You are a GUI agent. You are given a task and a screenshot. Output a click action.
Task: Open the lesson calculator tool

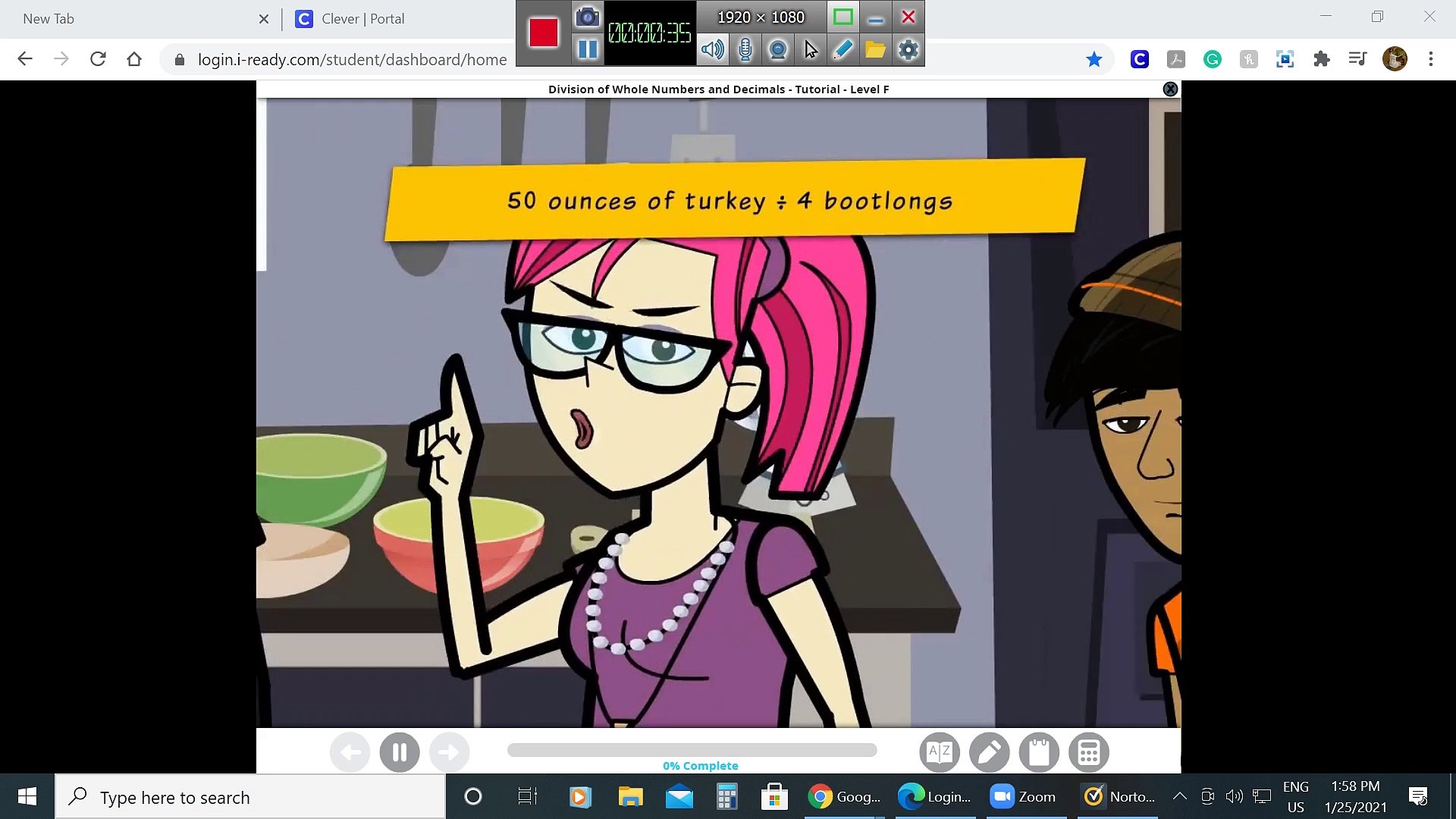1088,752
